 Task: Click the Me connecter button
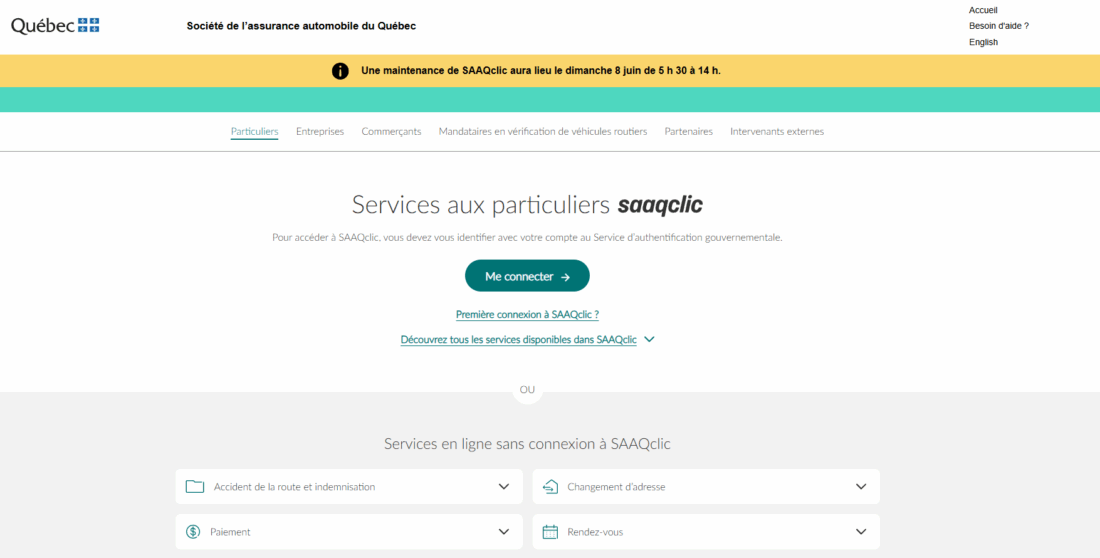click(x=528, y=277)
